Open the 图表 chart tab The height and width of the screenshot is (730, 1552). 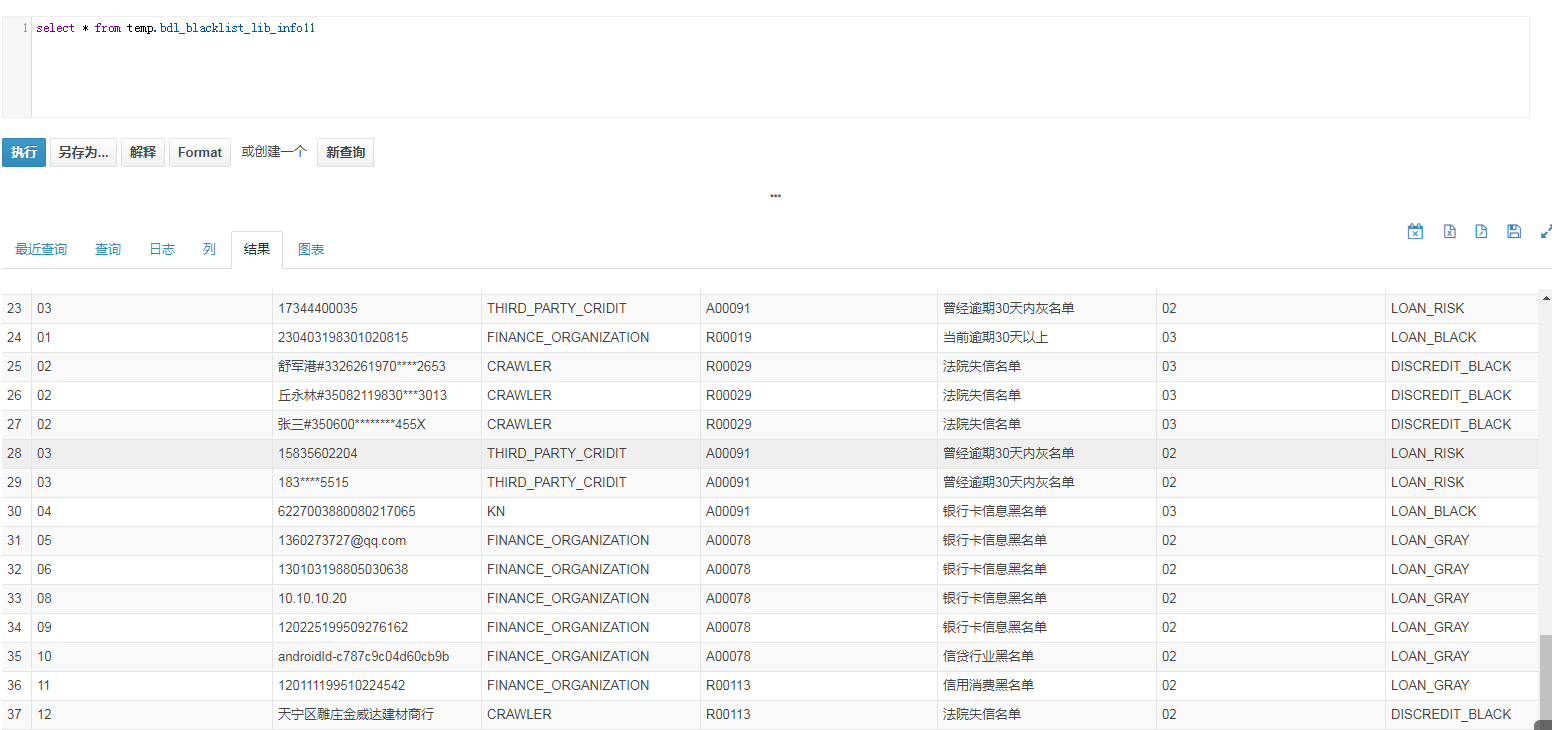click(311, 249)
